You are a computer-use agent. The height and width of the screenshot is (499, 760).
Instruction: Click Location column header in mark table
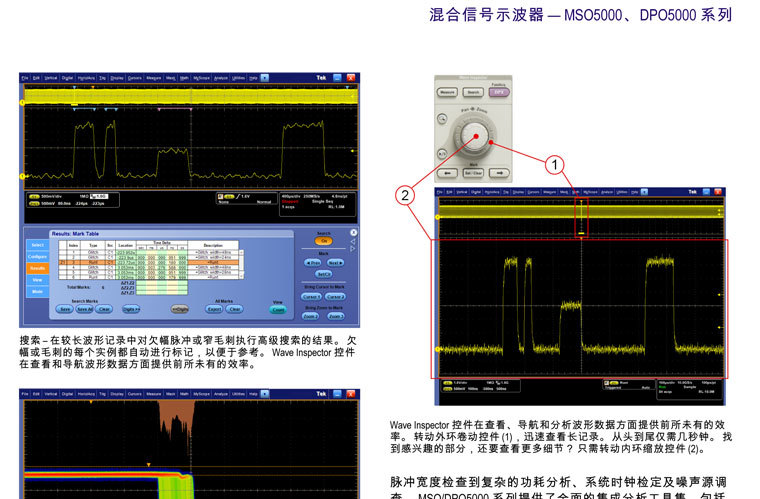[x=126, y=245]
